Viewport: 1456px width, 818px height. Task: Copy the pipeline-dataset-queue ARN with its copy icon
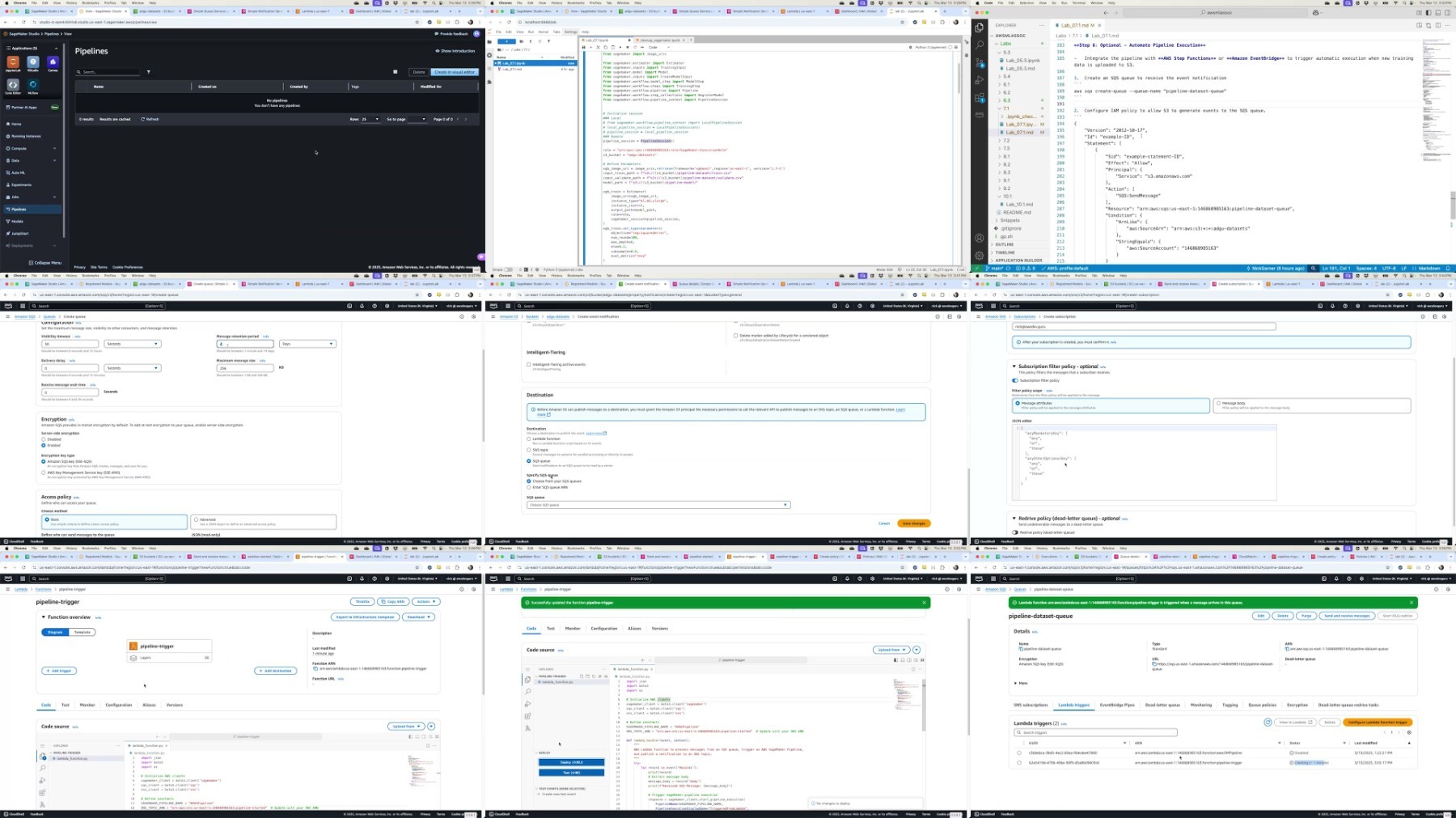(x=1287, y=649)
